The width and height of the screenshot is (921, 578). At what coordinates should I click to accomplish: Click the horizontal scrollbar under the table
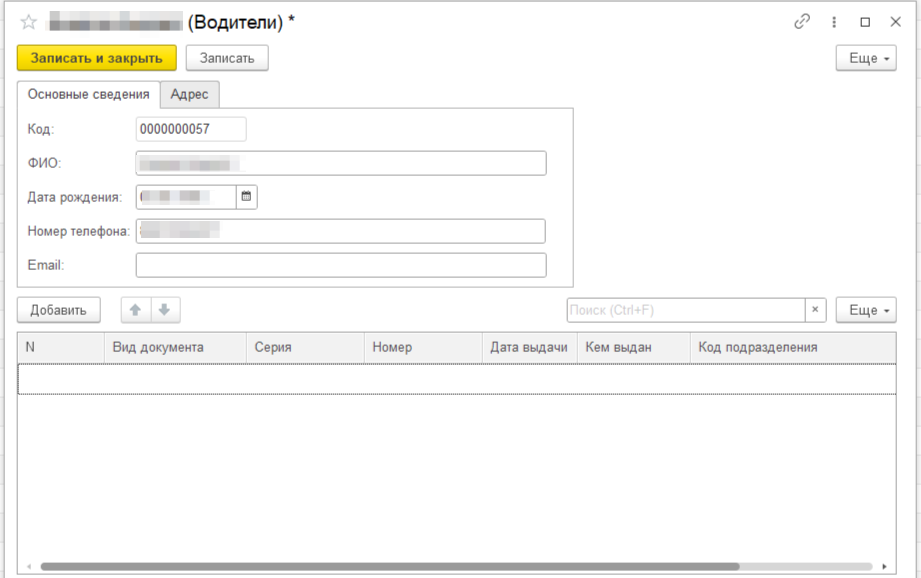(x=400, y=567)
